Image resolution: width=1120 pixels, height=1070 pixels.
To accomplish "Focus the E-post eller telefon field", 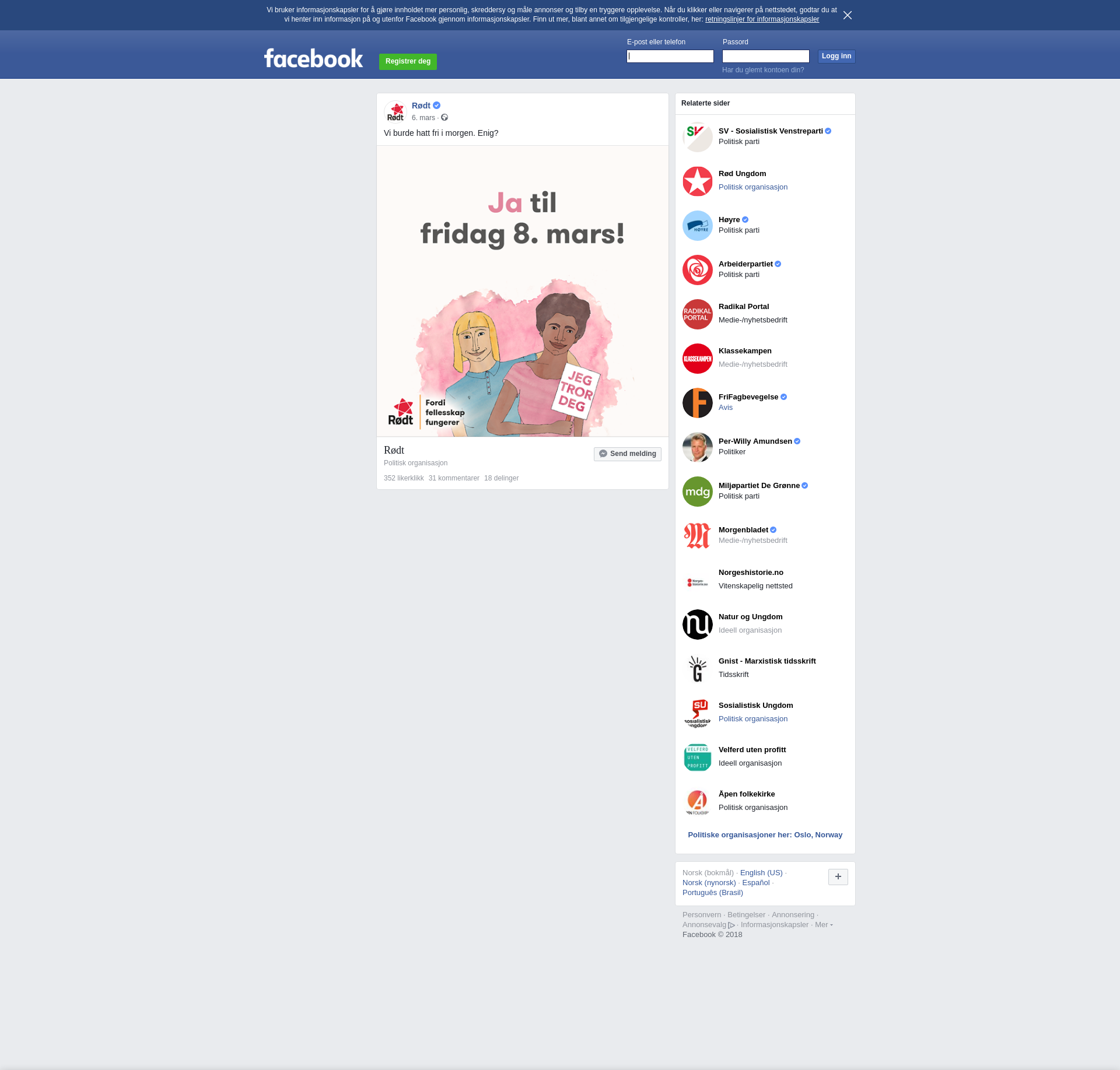I will point(670,57).
